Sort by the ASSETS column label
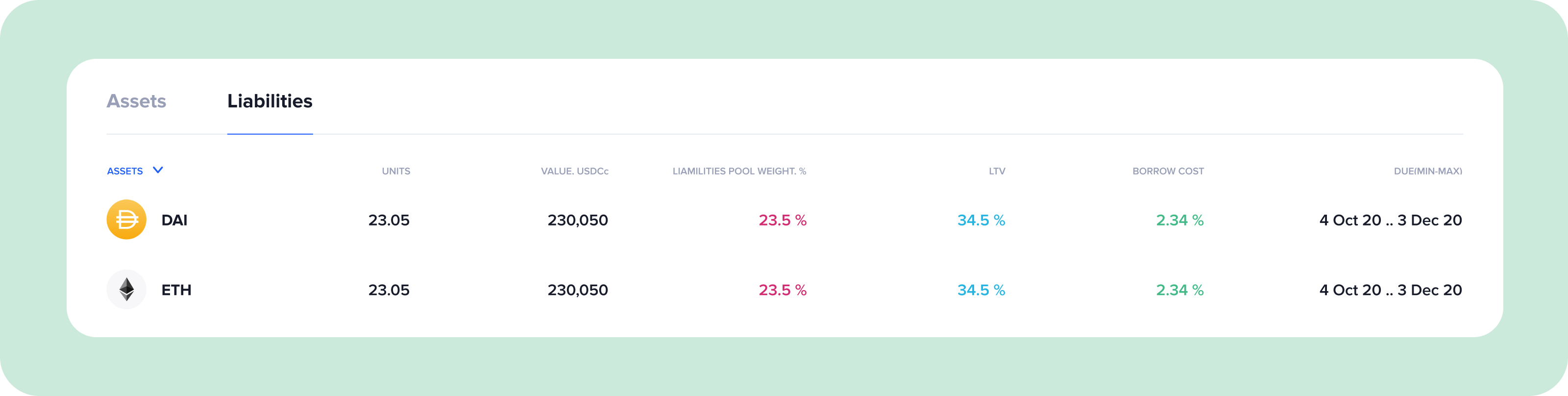Screen dimensions: 1568x396 pyautogui.click(x=125, y=171)
